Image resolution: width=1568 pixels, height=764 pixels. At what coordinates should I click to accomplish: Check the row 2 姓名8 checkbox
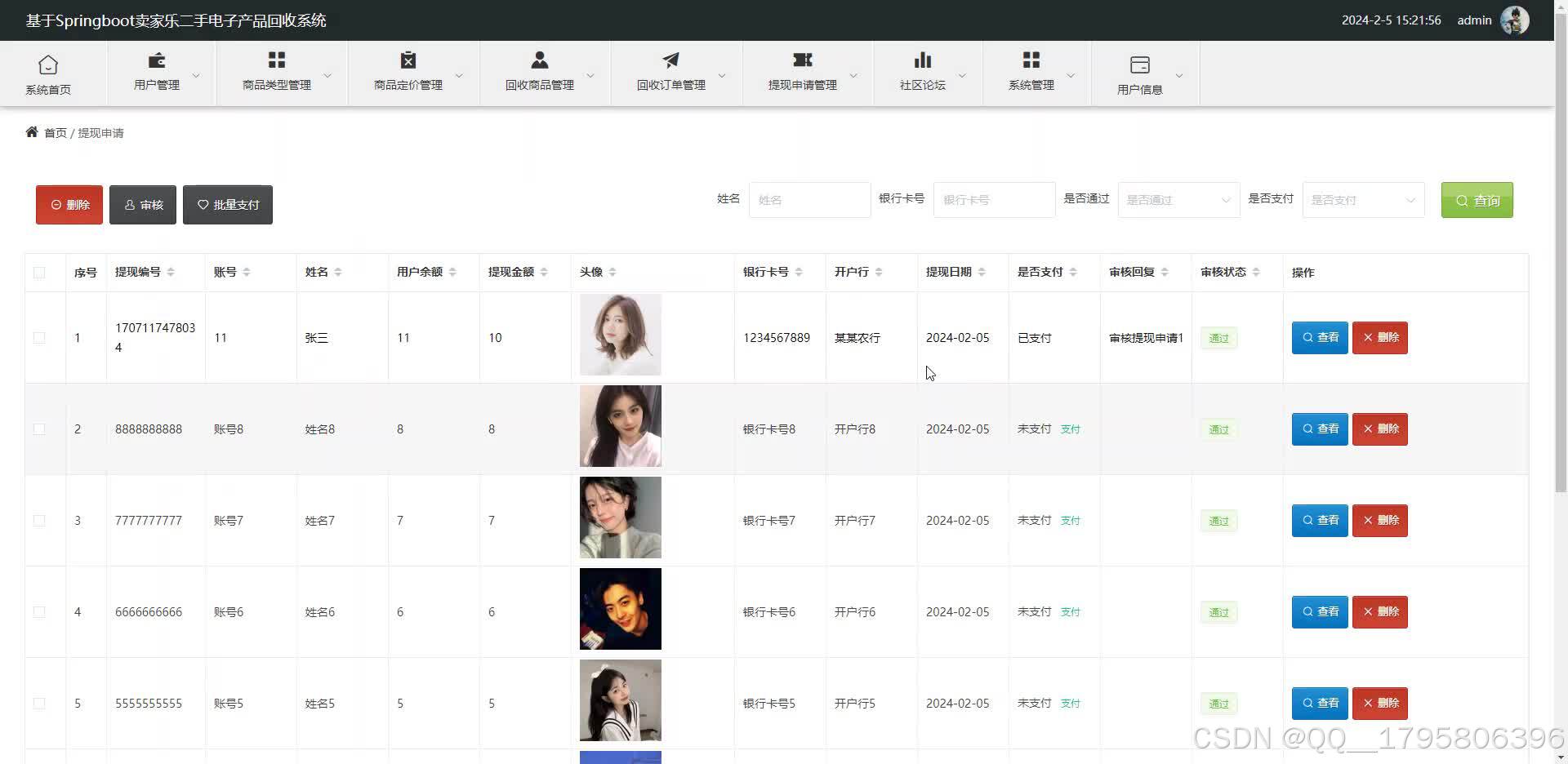39,429
